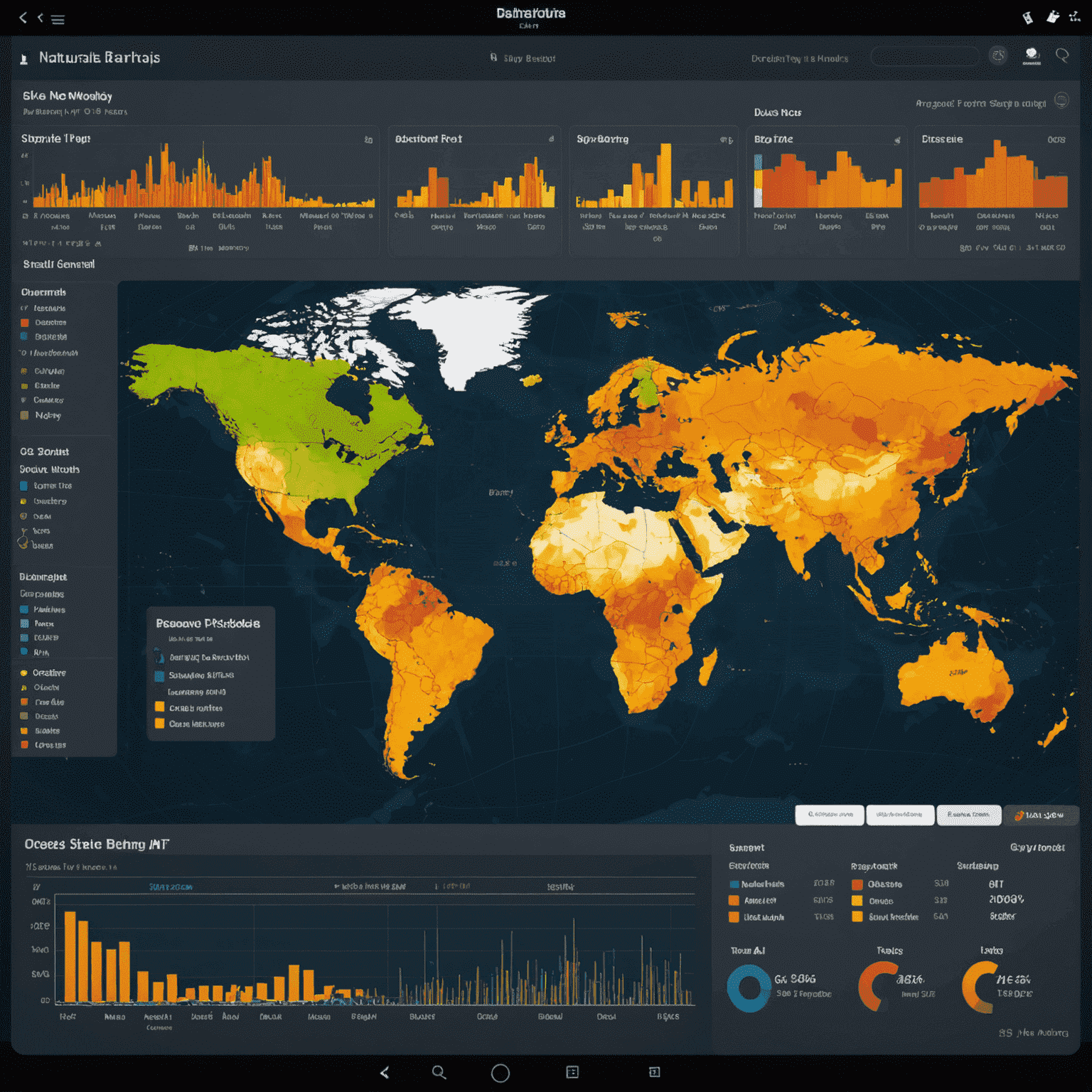Image resolution: width=1092 pixels, height=1092 pixels.
Task: Click the dark button with flame below map
Action: (1042, 815)
